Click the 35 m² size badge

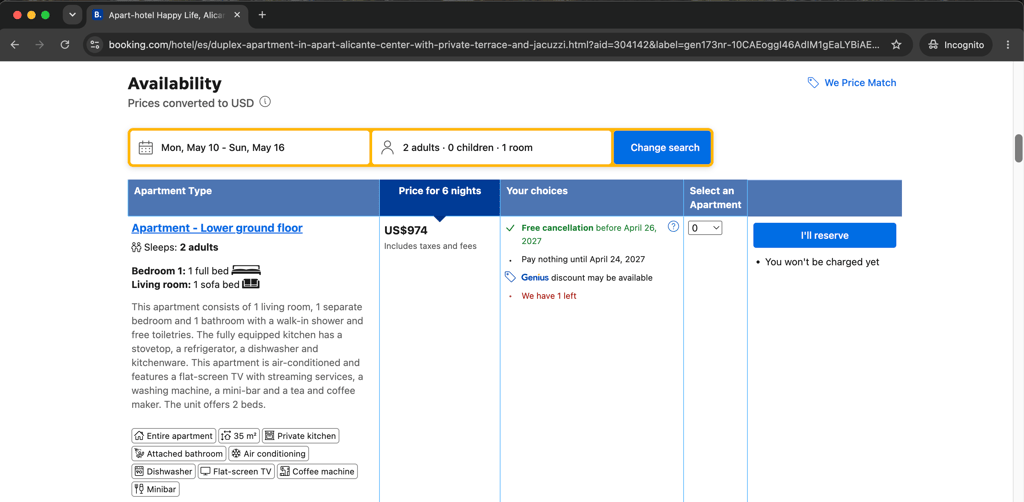pos(239,436)
